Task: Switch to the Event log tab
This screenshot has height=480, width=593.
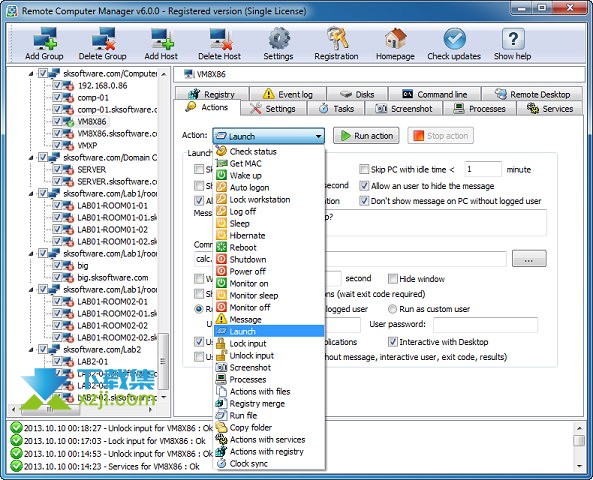Action: click(x=288, y=94)
